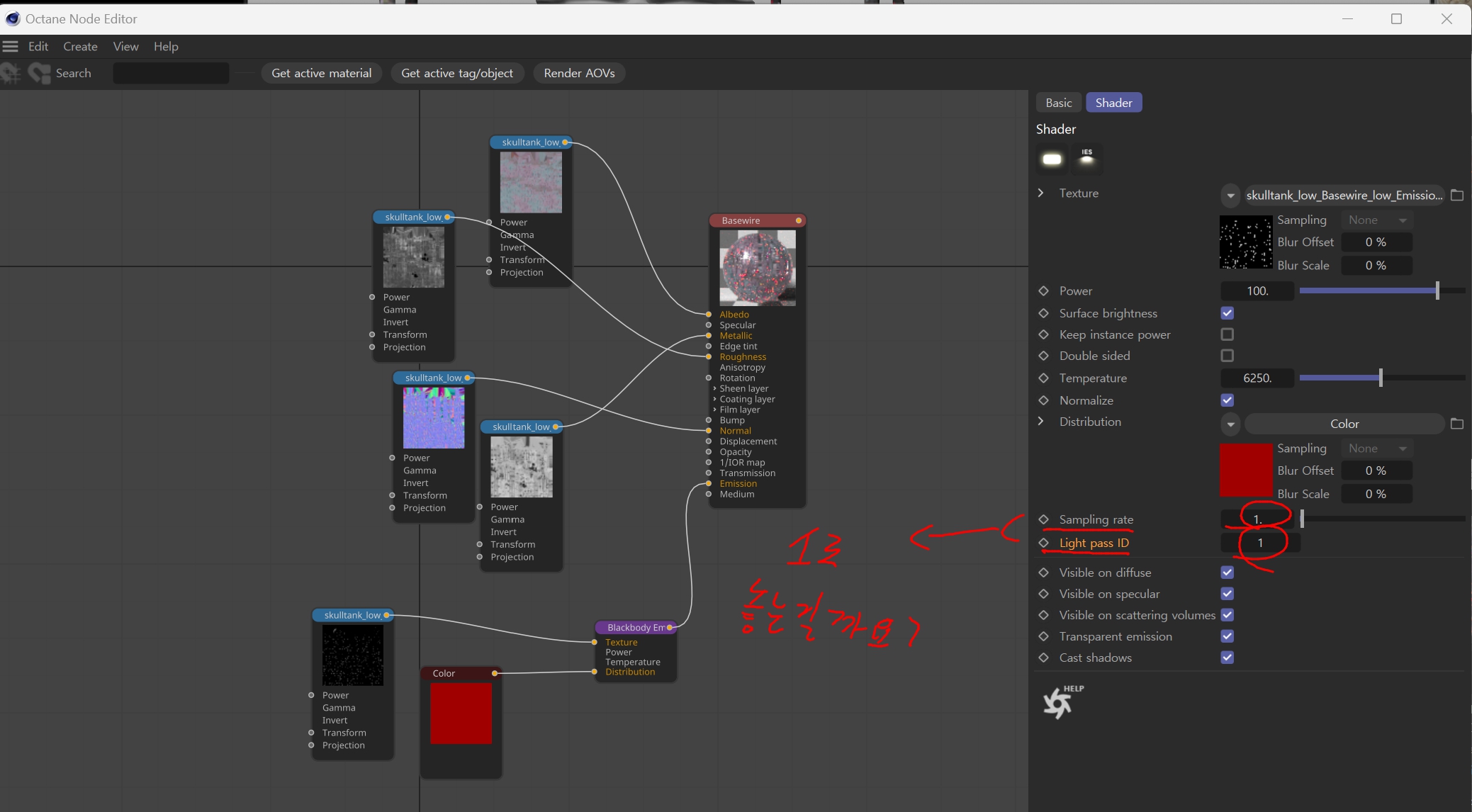This screenshot has width=1472, height=812.
Task: Enable Keep instance power checkbox
Action: [x=1227, y=334]
